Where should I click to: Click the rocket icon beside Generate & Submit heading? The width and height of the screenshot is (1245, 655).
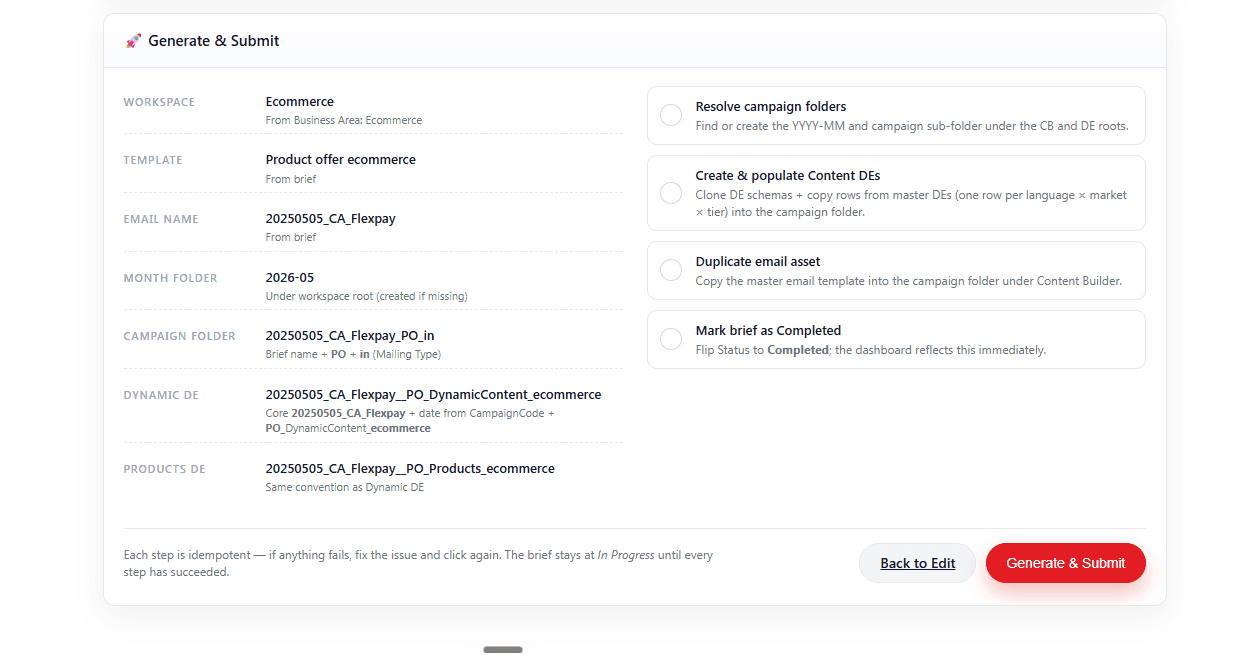[133, 41]
